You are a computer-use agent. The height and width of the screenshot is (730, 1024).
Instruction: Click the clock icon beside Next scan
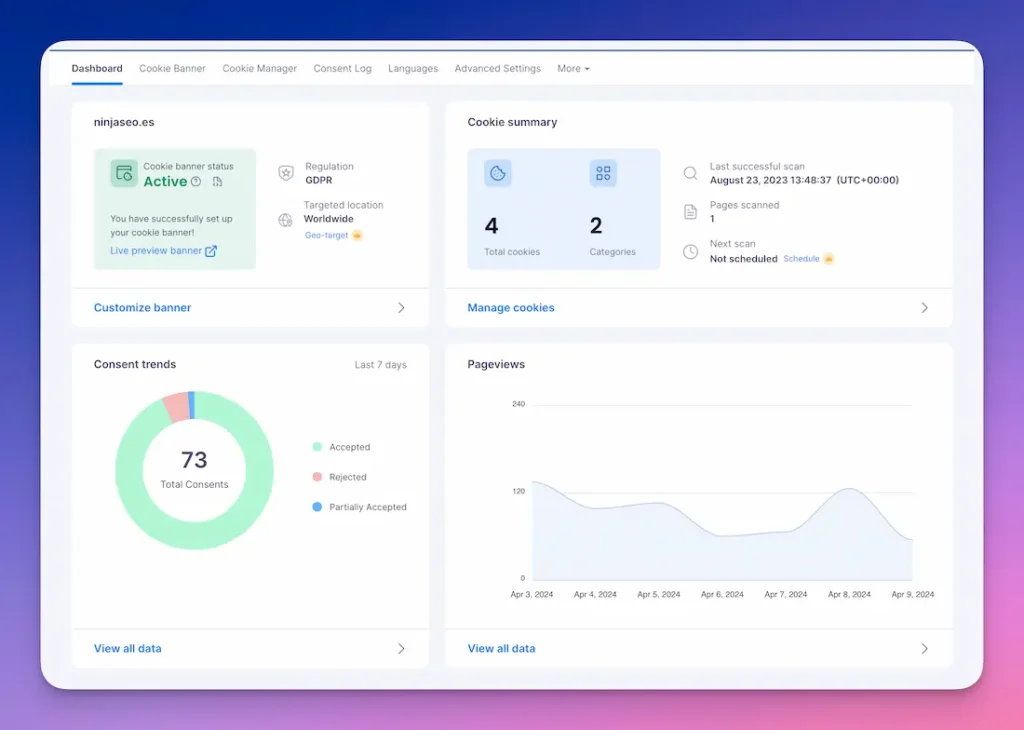pos(690,251)
